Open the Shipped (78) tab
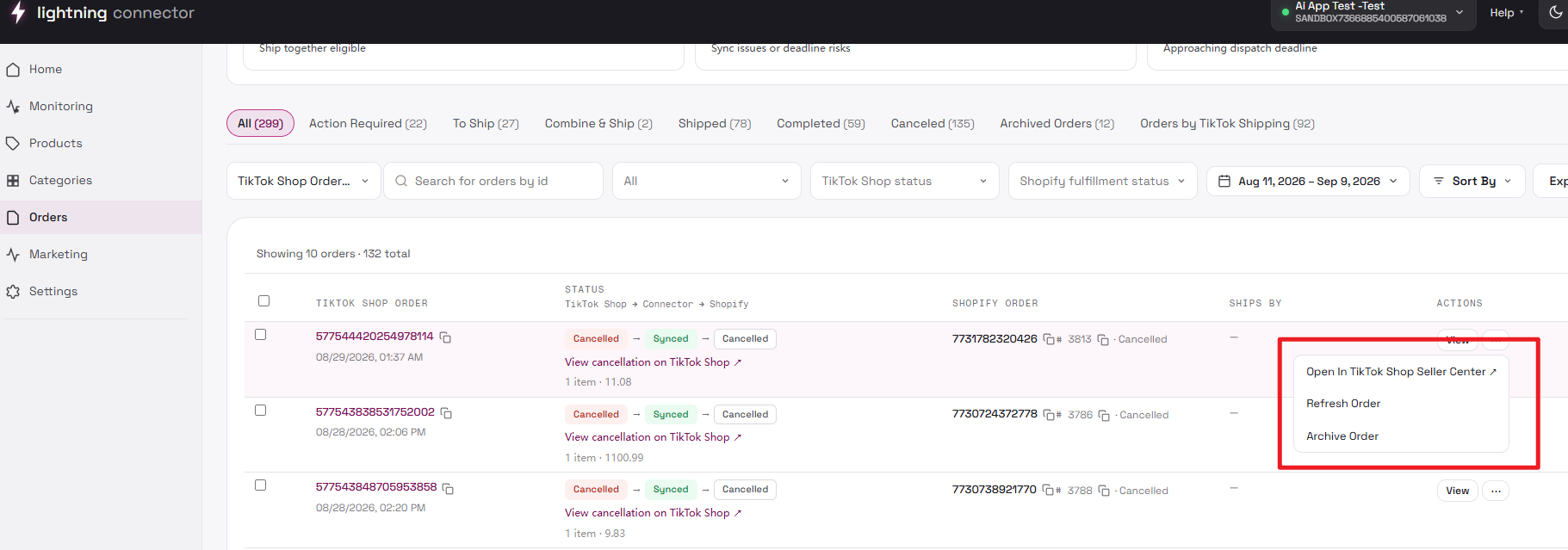1568x550 pixels. [715, 123]
